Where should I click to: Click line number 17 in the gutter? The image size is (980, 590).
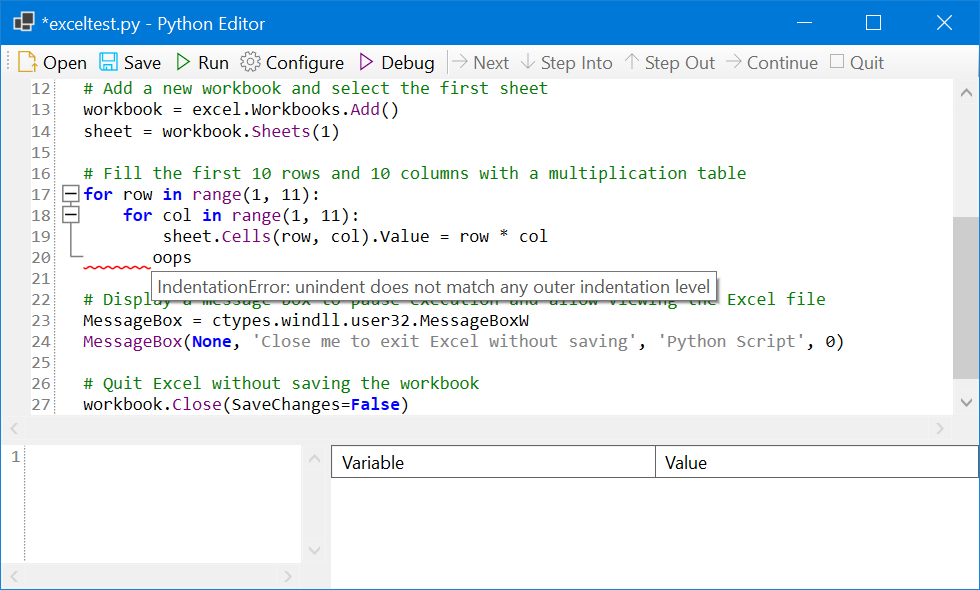tap(41, 194)
